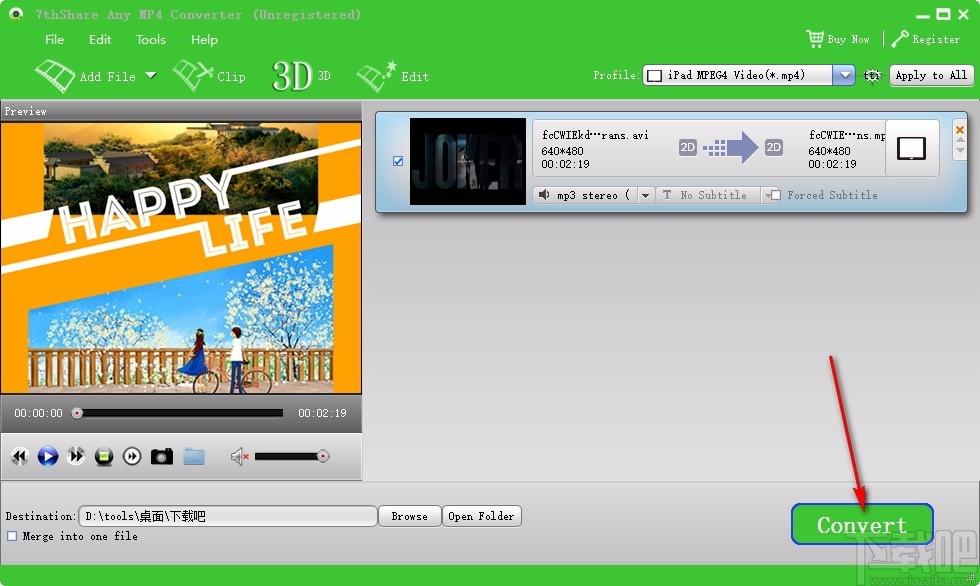
Task: Click the iPad output device icon
Action: pyautogui.click(x=911, y=148)
